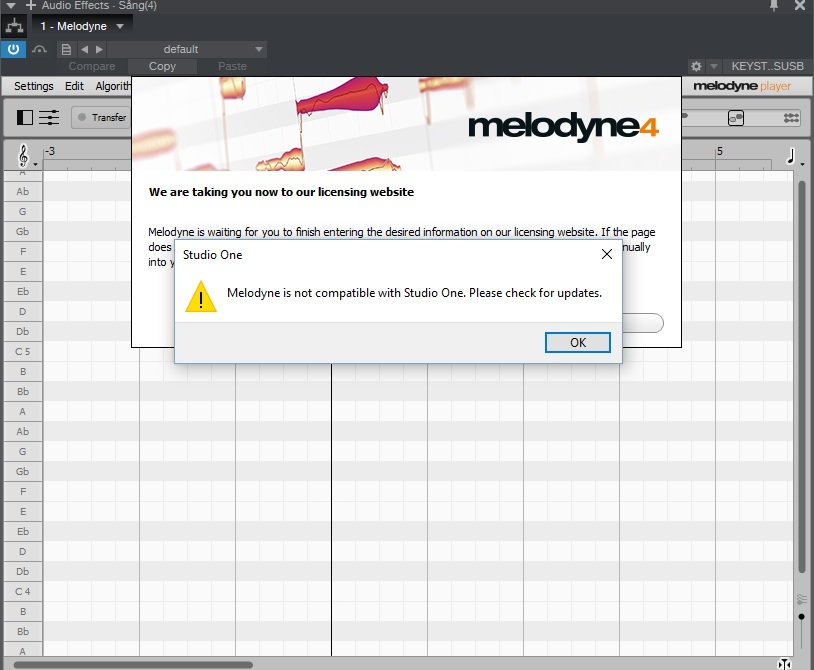The width and height of the screenshot is (814, 670).
Task: Click the vertical scrollbar of the note editor
Action: 802,375
